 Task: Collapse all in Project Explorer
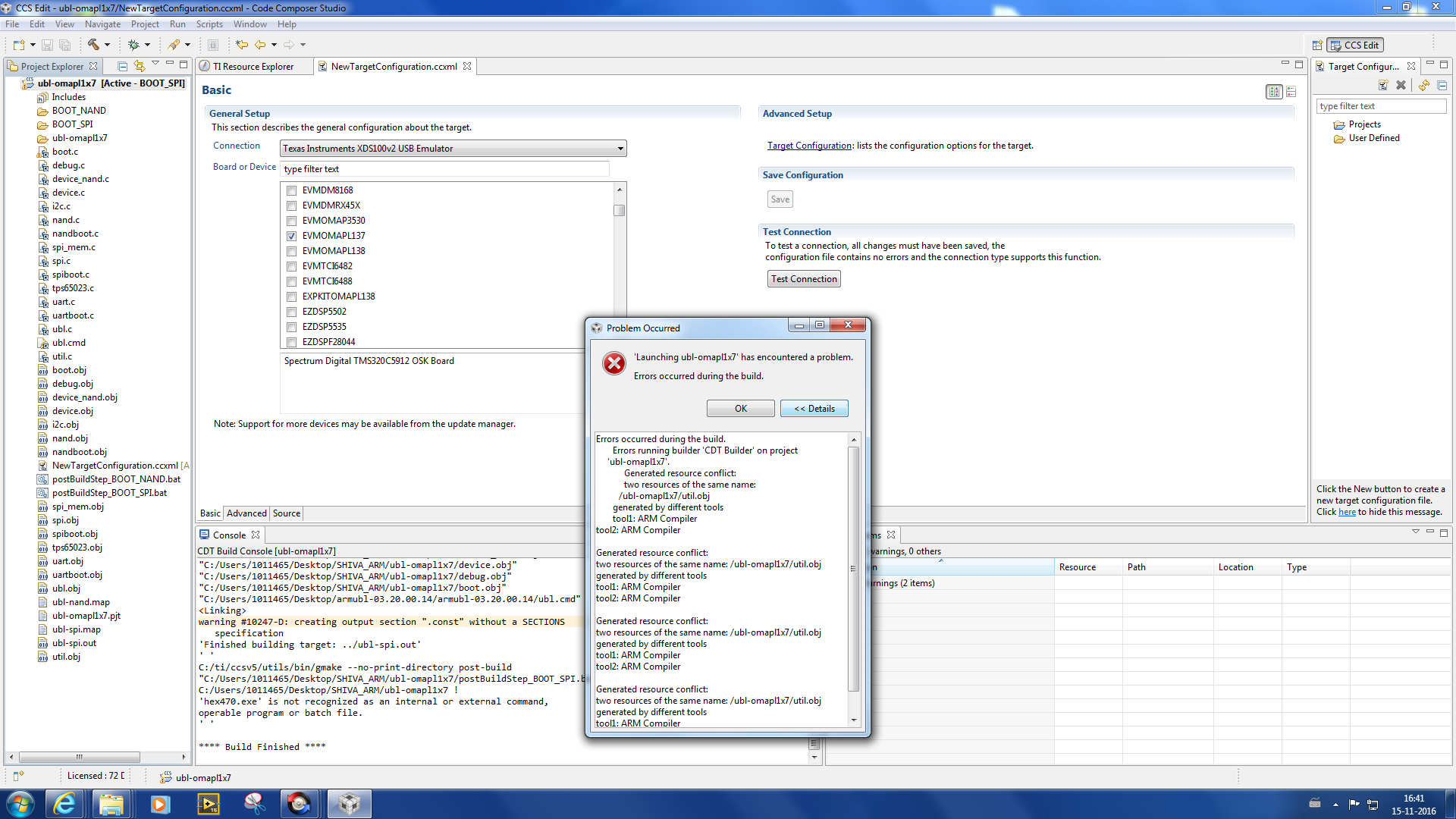point(122,66)
